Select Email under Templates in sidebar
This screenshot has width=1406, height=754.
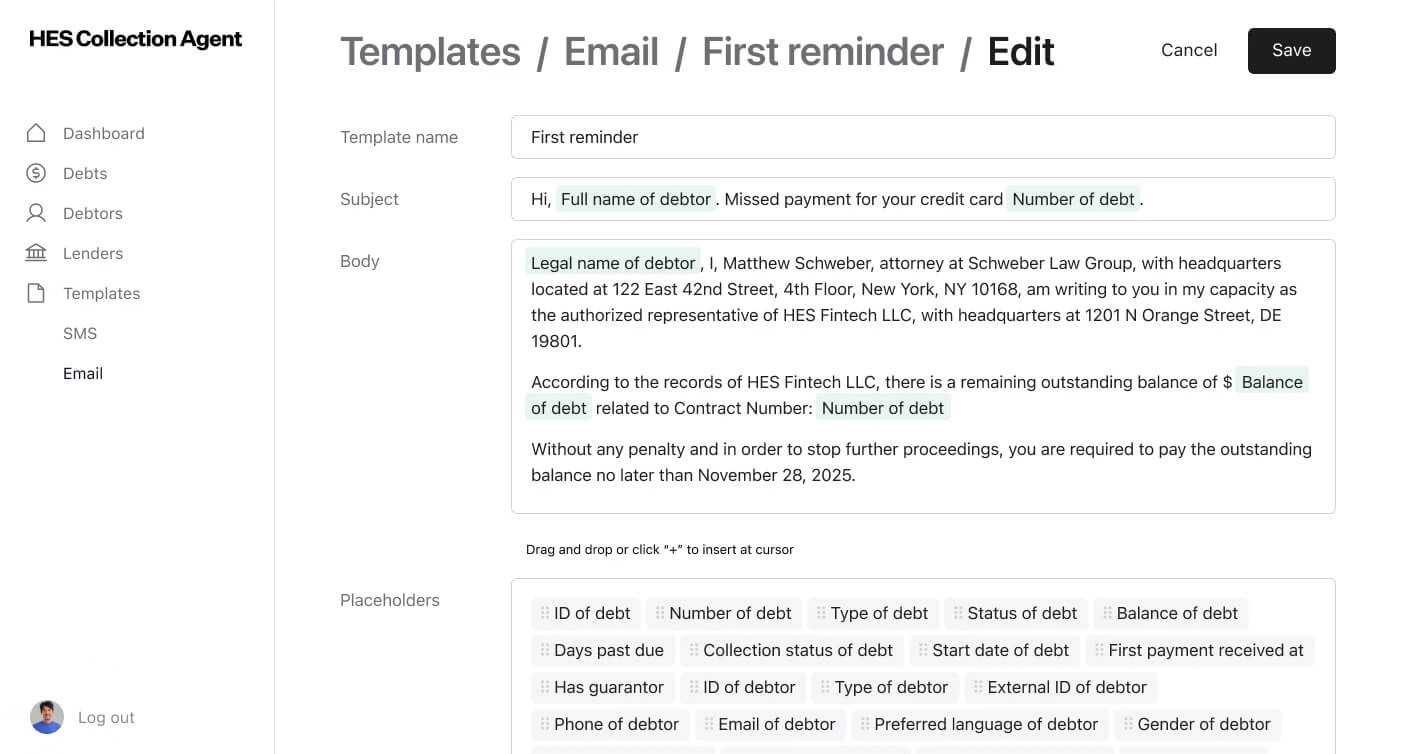(x=83, y=373)
